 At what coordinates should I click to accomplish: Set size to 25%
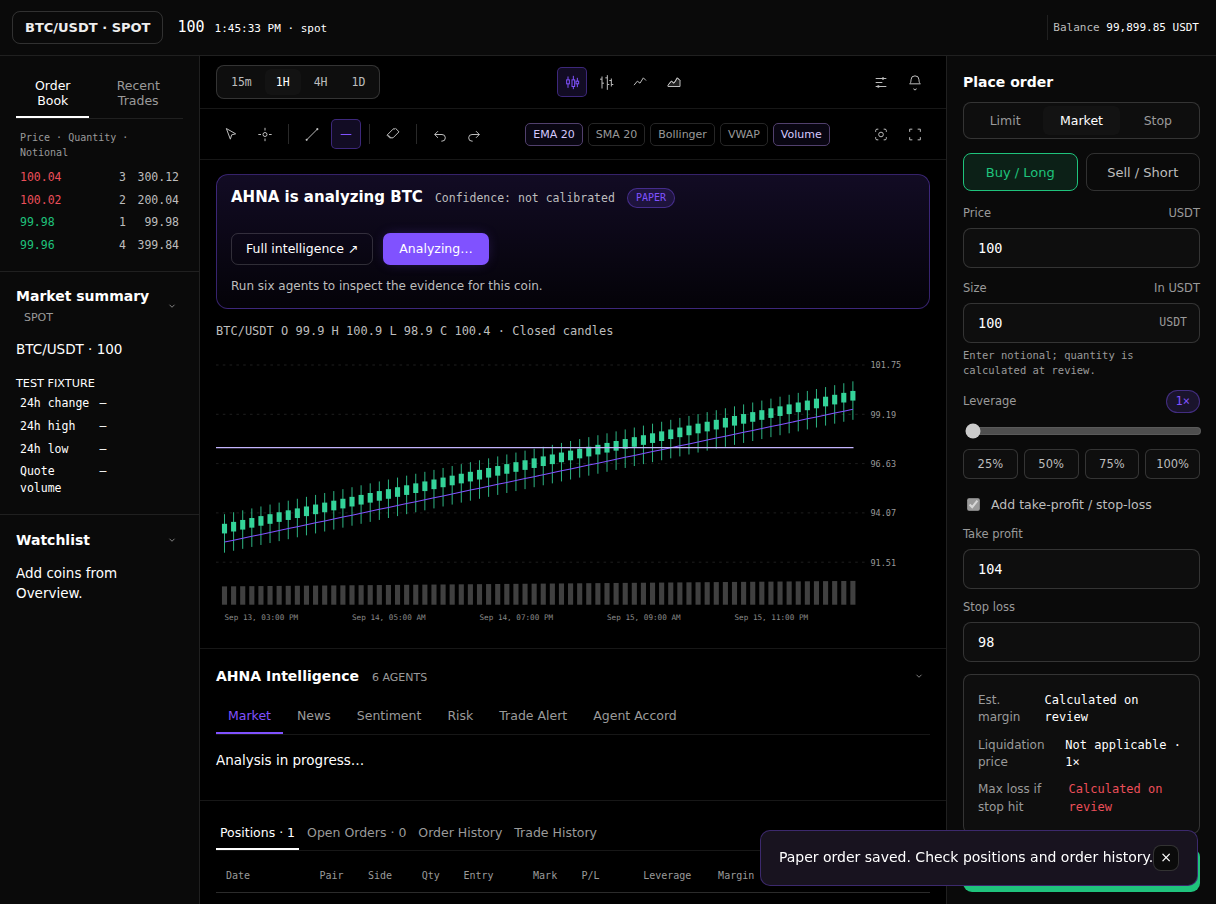click(990, 463)
